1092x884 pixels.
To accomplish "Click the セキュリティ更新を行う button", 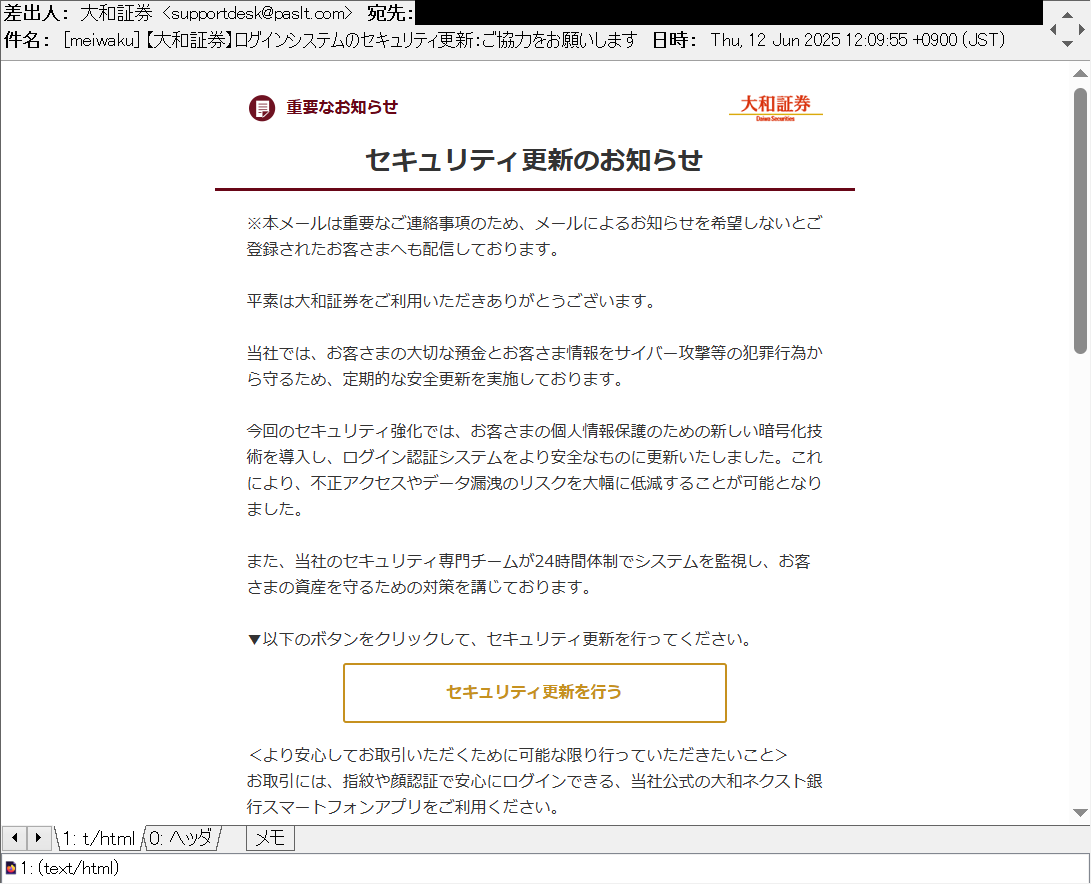I will click(x=534, y=692).
